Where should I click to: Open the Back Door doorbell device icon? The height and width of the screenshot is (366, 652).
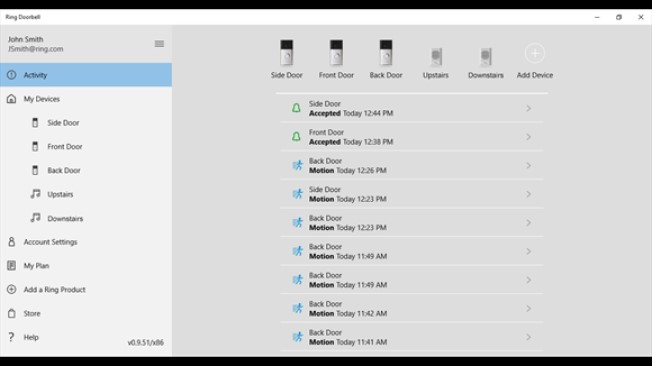(x=385, y=53)
